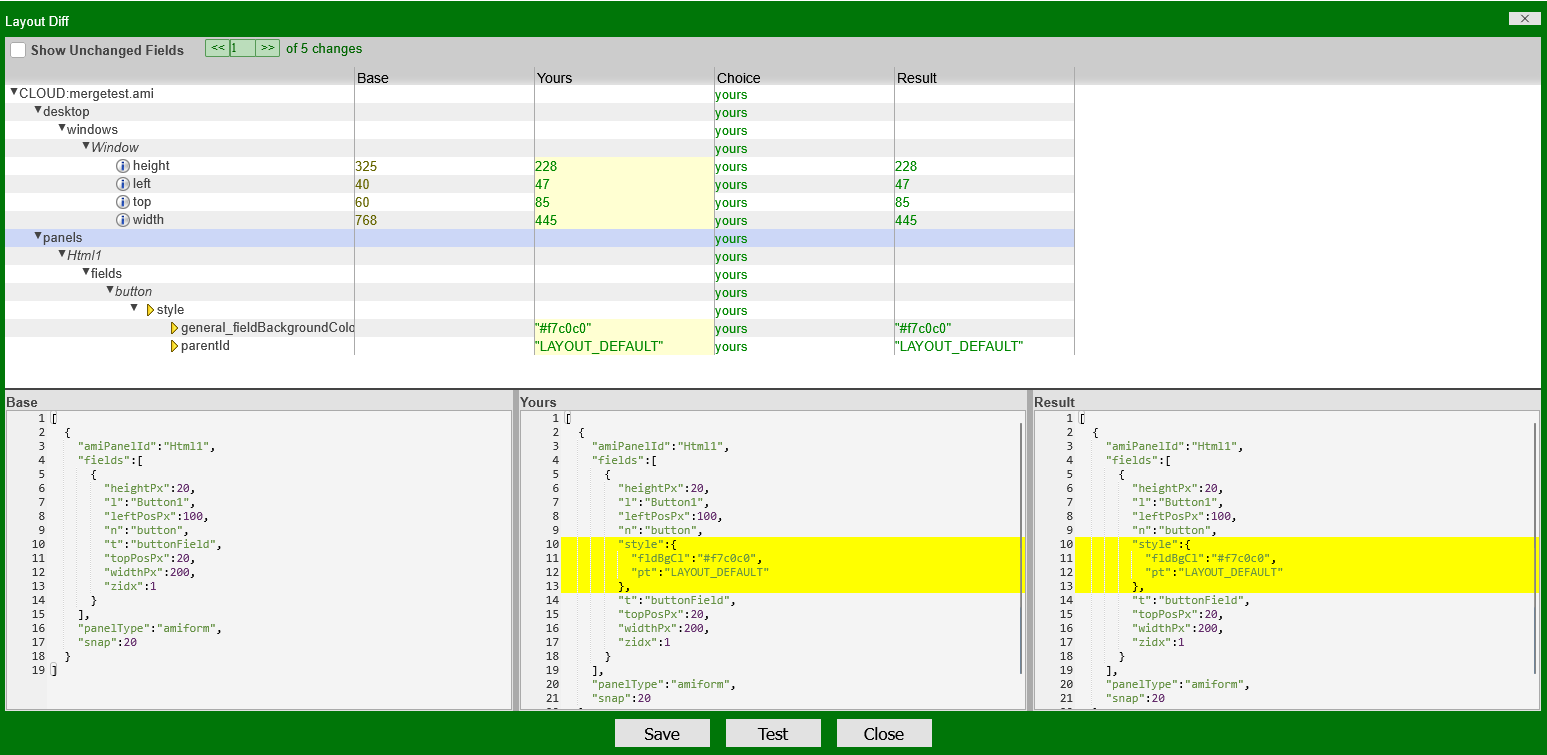Click yellow arrow beside parentId

175,346
